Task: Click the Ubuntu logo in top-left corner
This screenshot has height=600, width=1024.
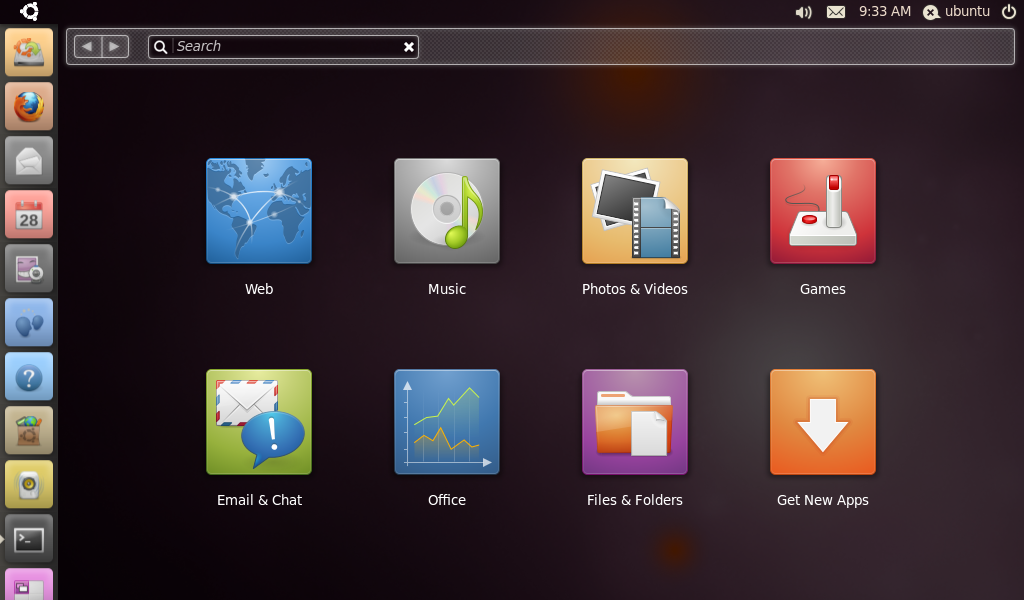Action: click(x=29, y=11)
